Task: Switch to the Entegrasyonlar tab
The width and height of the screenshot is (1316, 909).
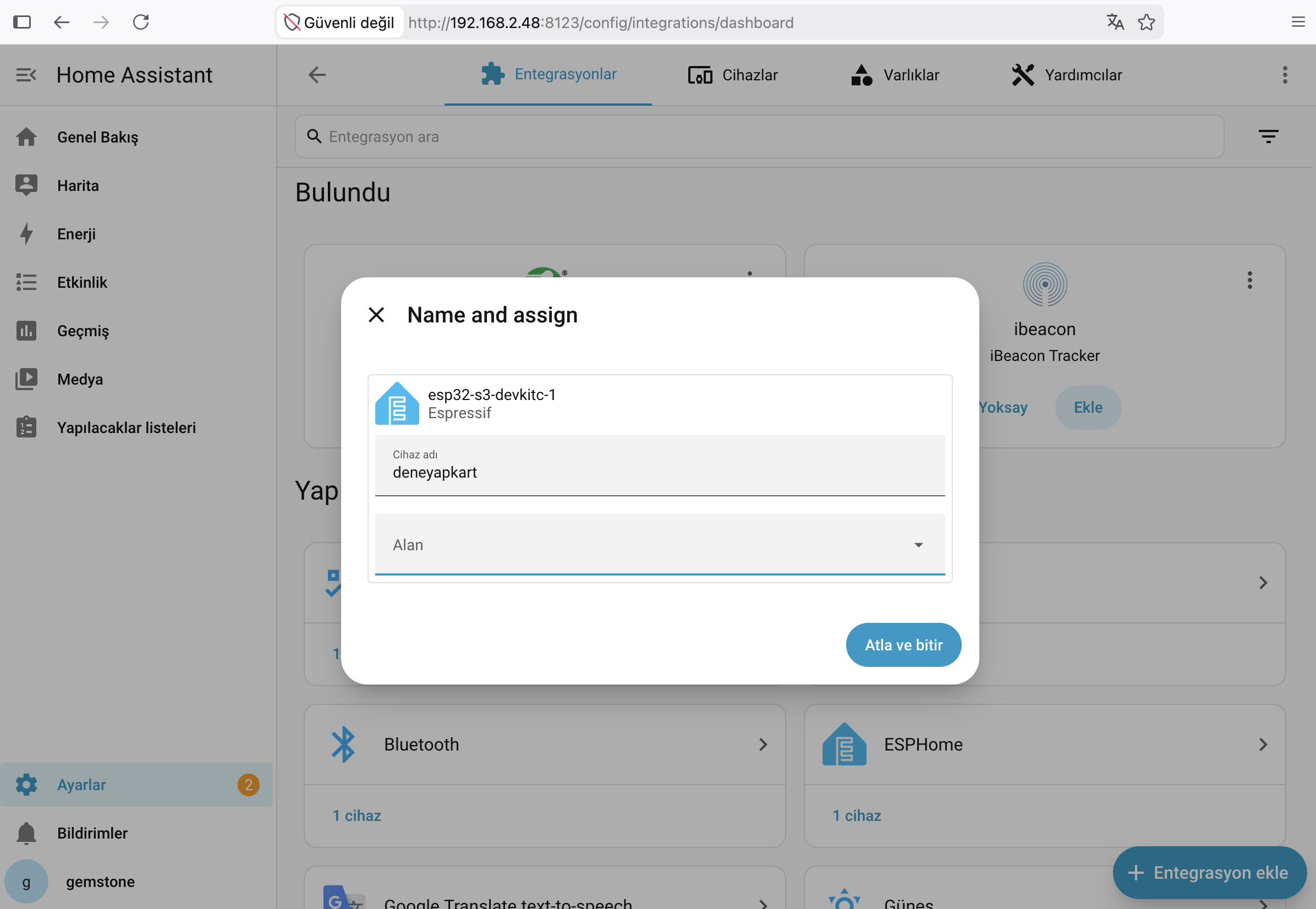Action: click(548, 75)
